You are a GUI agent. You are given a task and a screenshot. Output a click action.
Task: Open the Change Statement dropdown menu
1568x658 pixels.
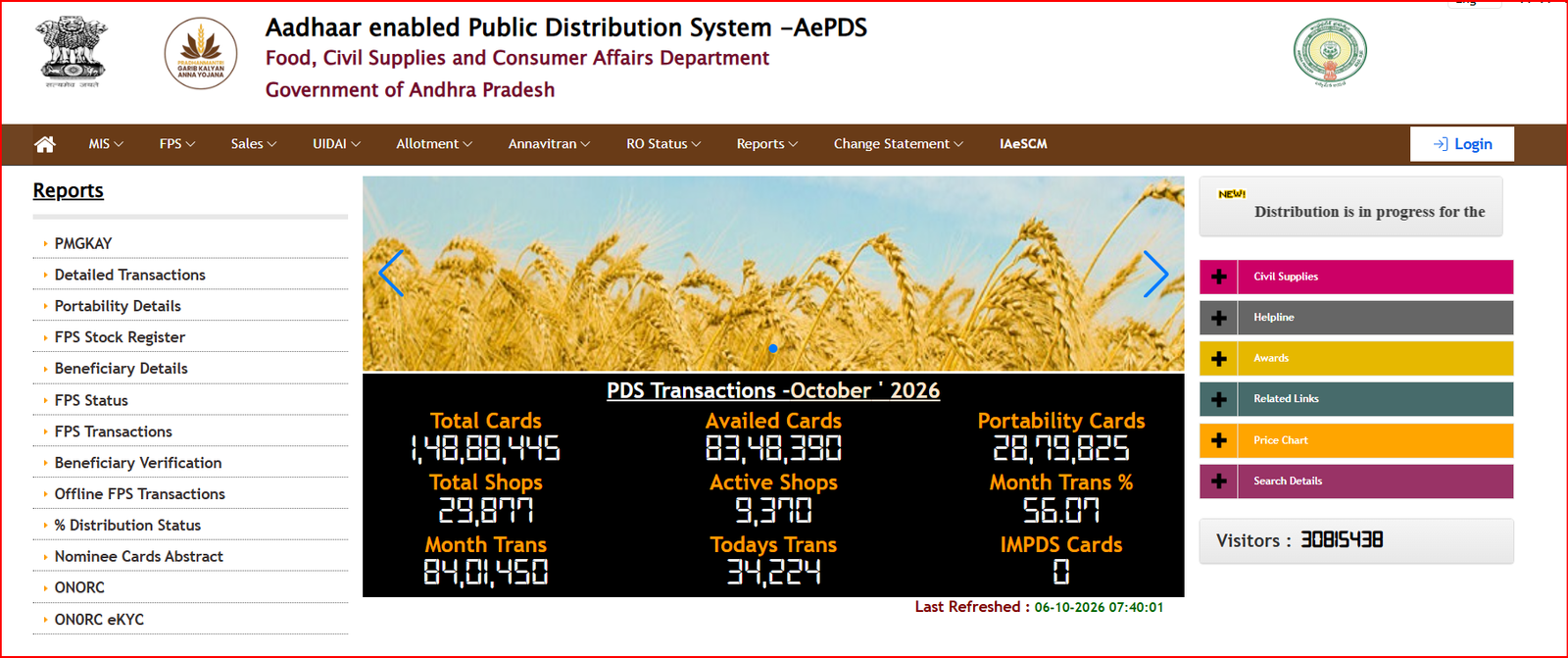pos(898,144)
